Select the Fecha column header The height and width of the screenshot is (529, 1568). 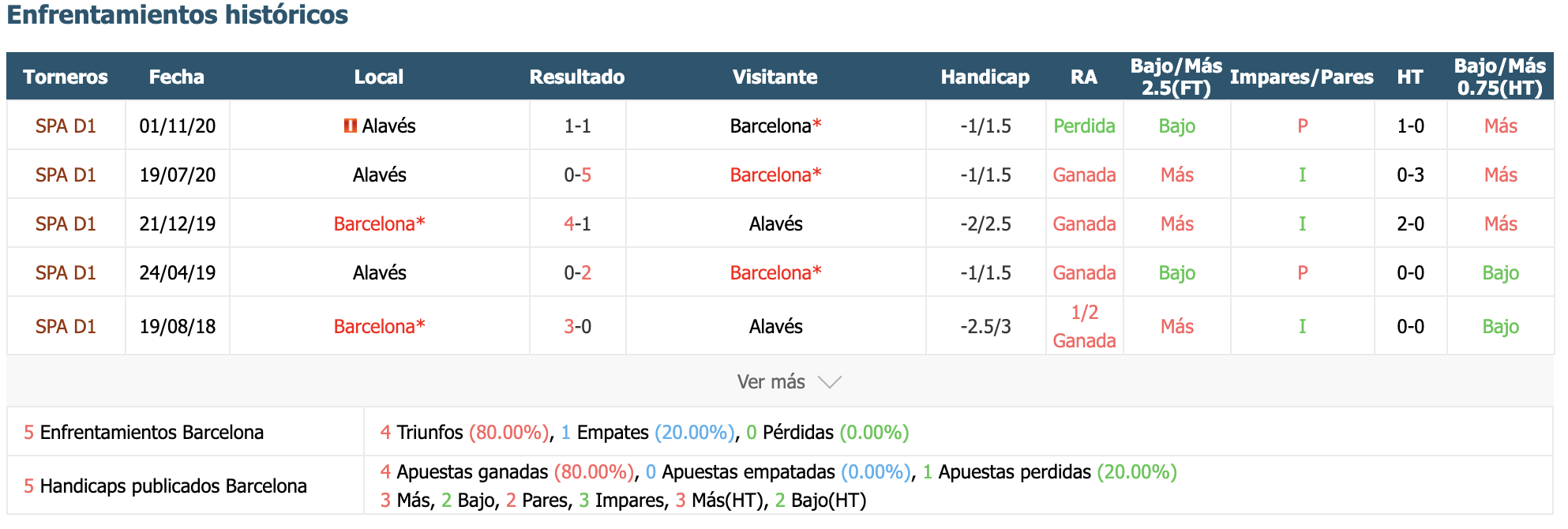(x=177, y=77)
